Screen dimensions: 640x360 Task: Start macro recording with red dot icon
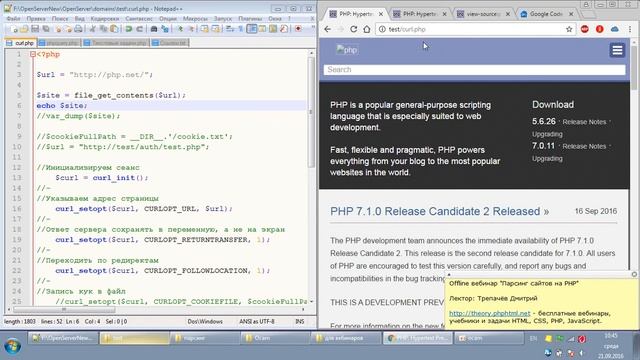298,29
